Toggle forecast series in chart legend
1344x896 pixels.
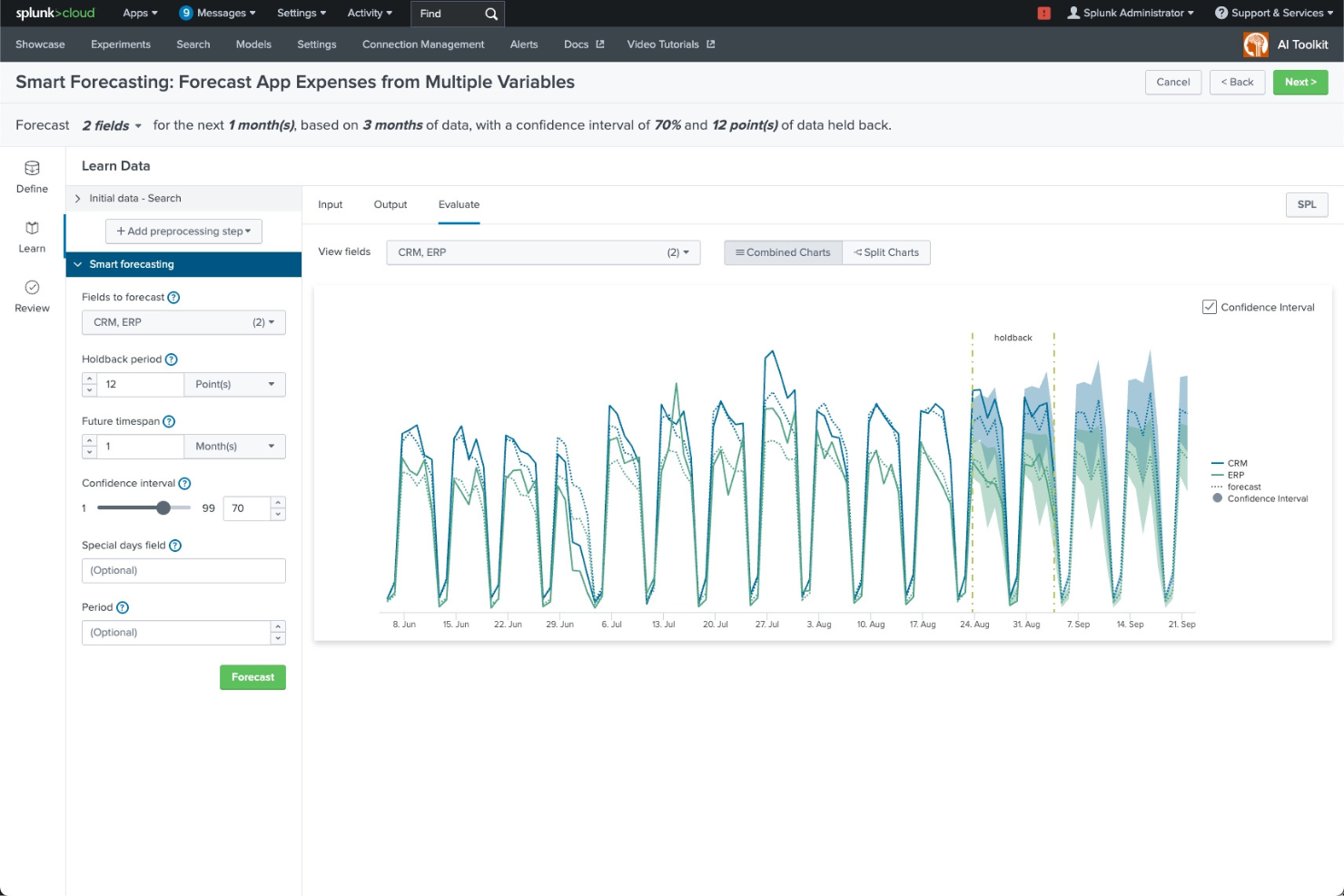tap(1236, 487)
